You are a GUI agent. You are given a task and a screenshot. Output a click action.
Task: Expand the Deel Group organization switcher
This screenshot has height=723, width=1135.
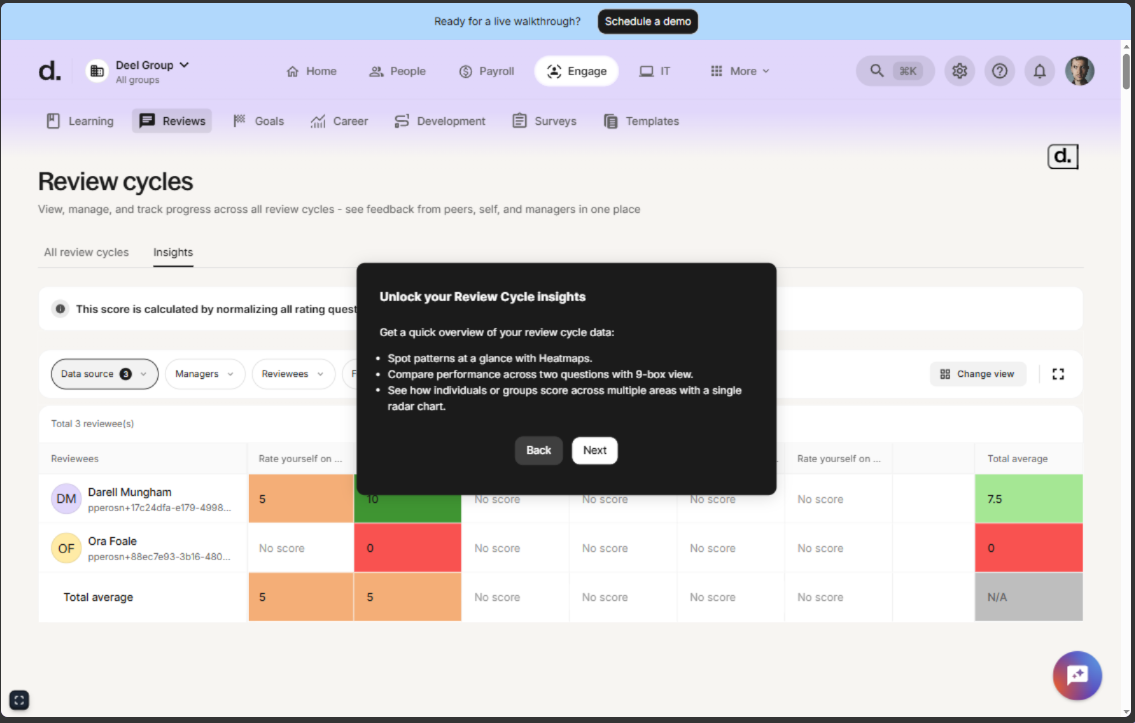tap(139, 71)
